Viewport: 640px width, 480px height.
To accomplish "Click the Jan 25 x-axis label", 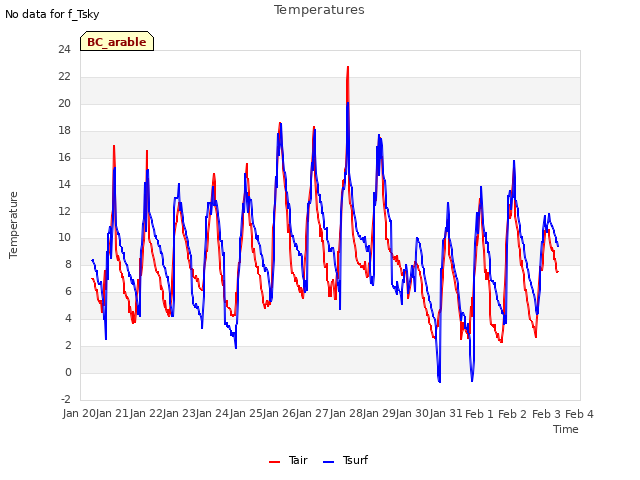I will [x=246, y=414].
